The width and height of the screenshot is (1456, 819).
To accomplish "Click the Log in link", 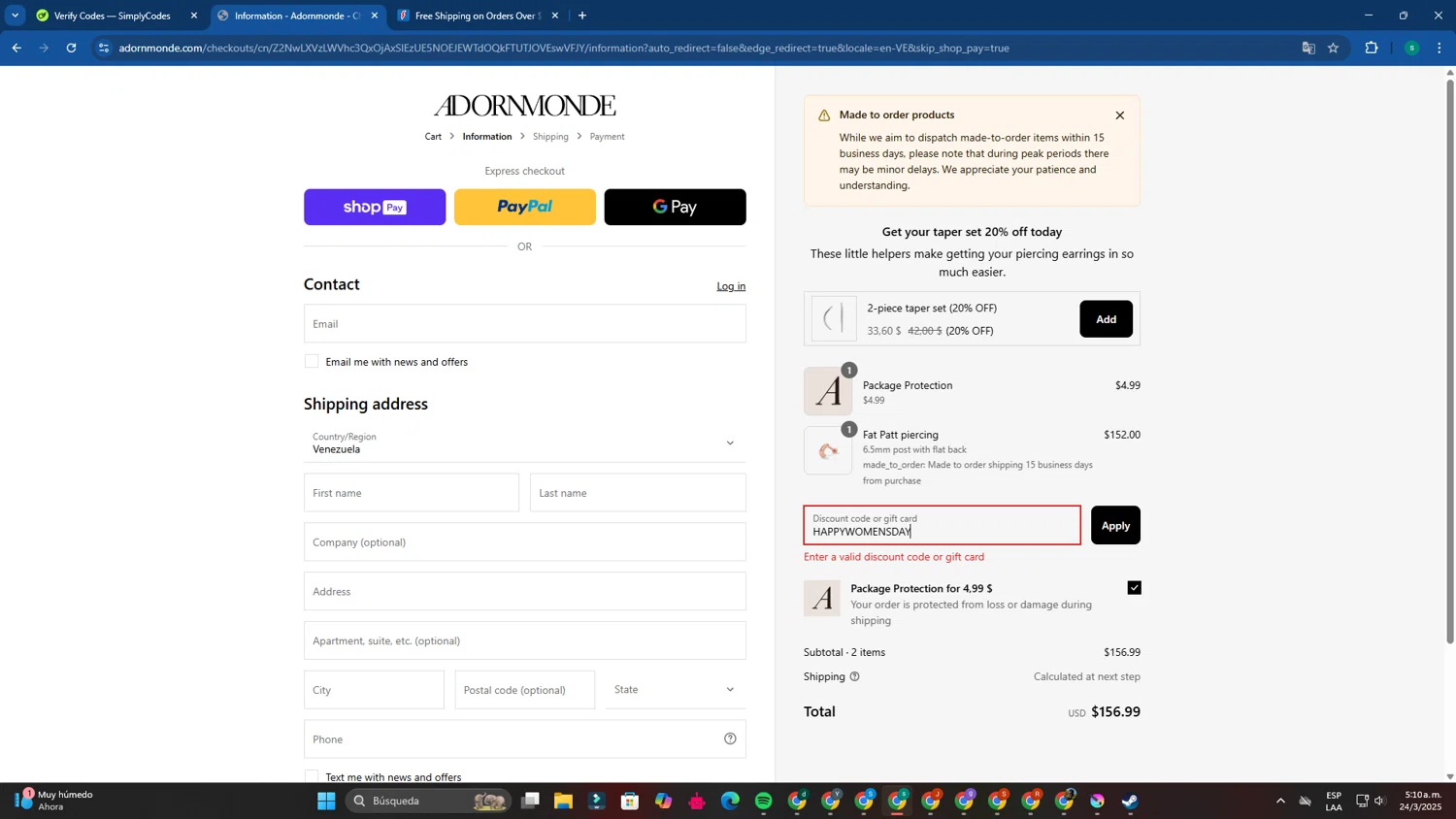I will click(x=731, y=286).
